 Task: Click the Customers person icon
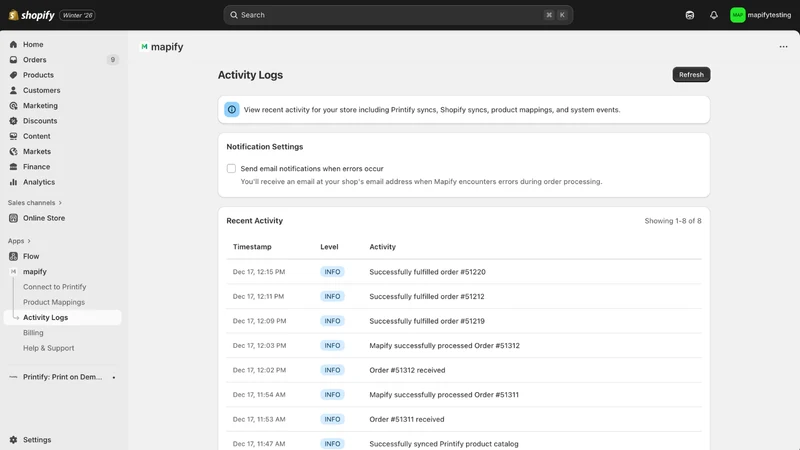click(x=13, y=90)
